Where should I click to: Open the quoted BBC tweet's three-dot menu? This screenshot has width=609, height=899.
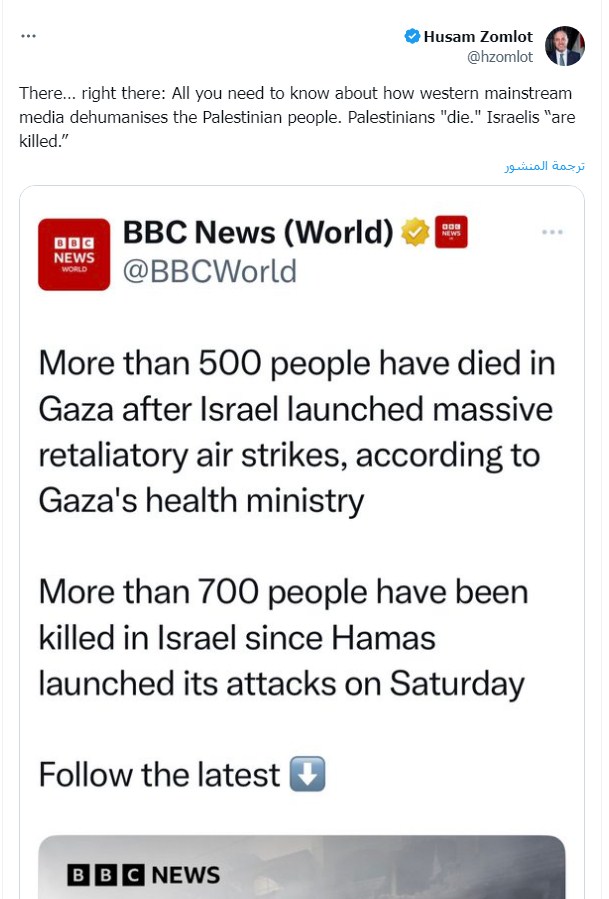click(x=552, y=232)
